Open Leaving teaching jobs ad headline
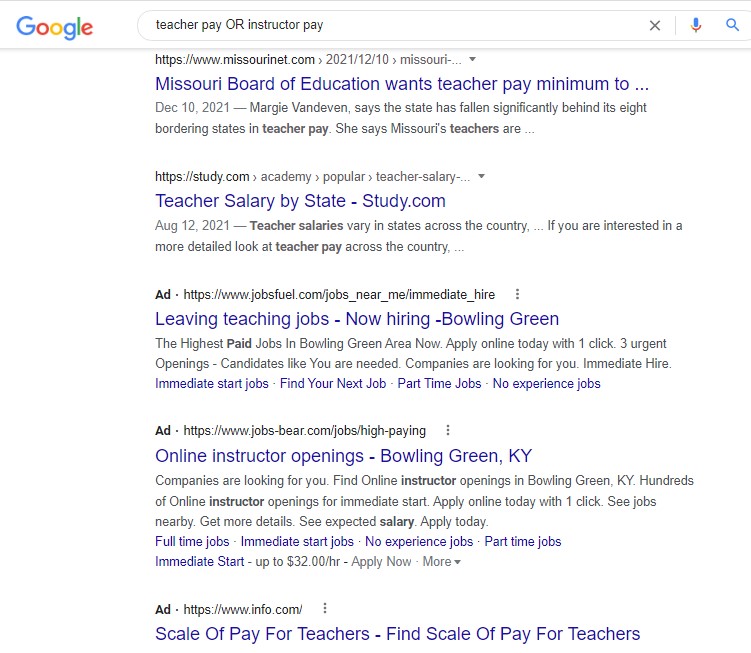The width and height of the screenshot is (751, 653). [x=357, y=320]
